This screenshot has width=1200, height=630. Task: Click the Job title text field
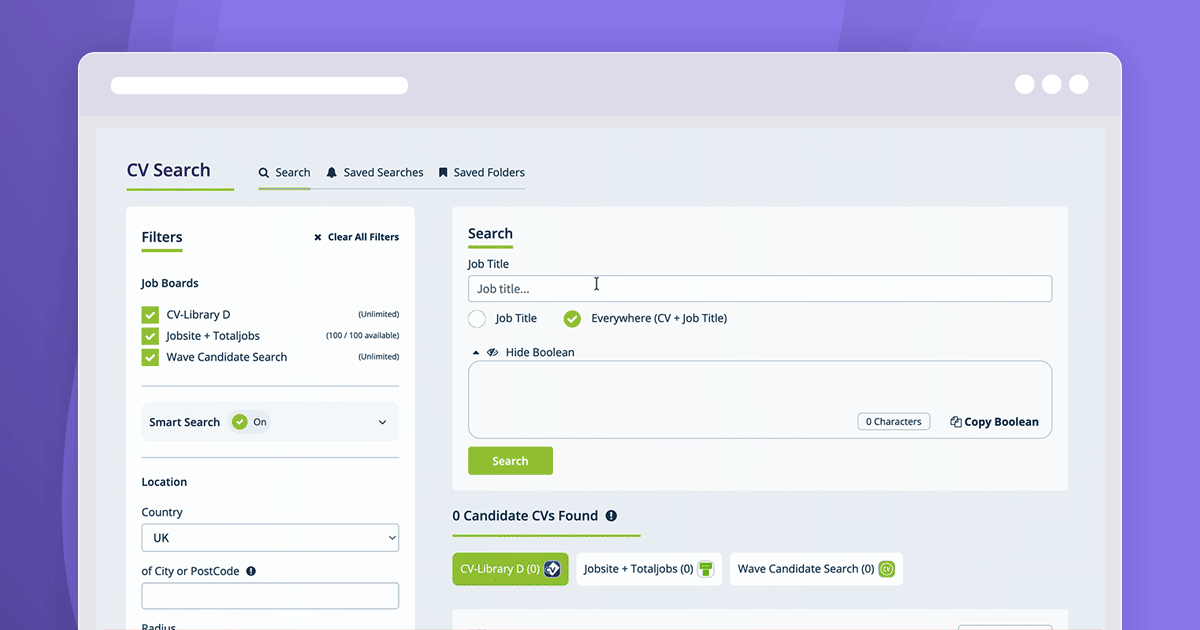click(760, 289)
